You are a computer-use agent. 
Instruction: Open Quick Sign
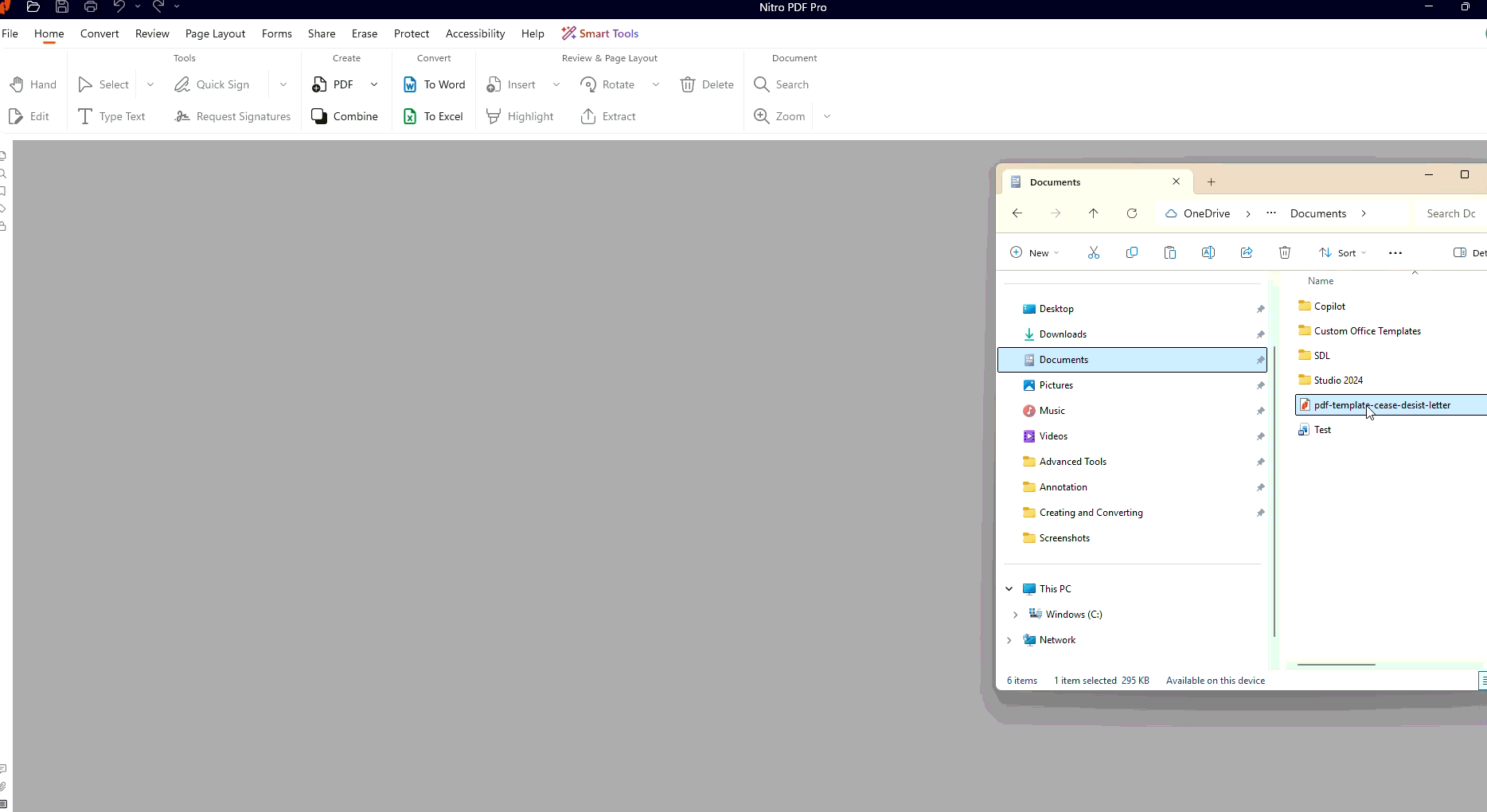pyautogui.click(x=213, y=84)
